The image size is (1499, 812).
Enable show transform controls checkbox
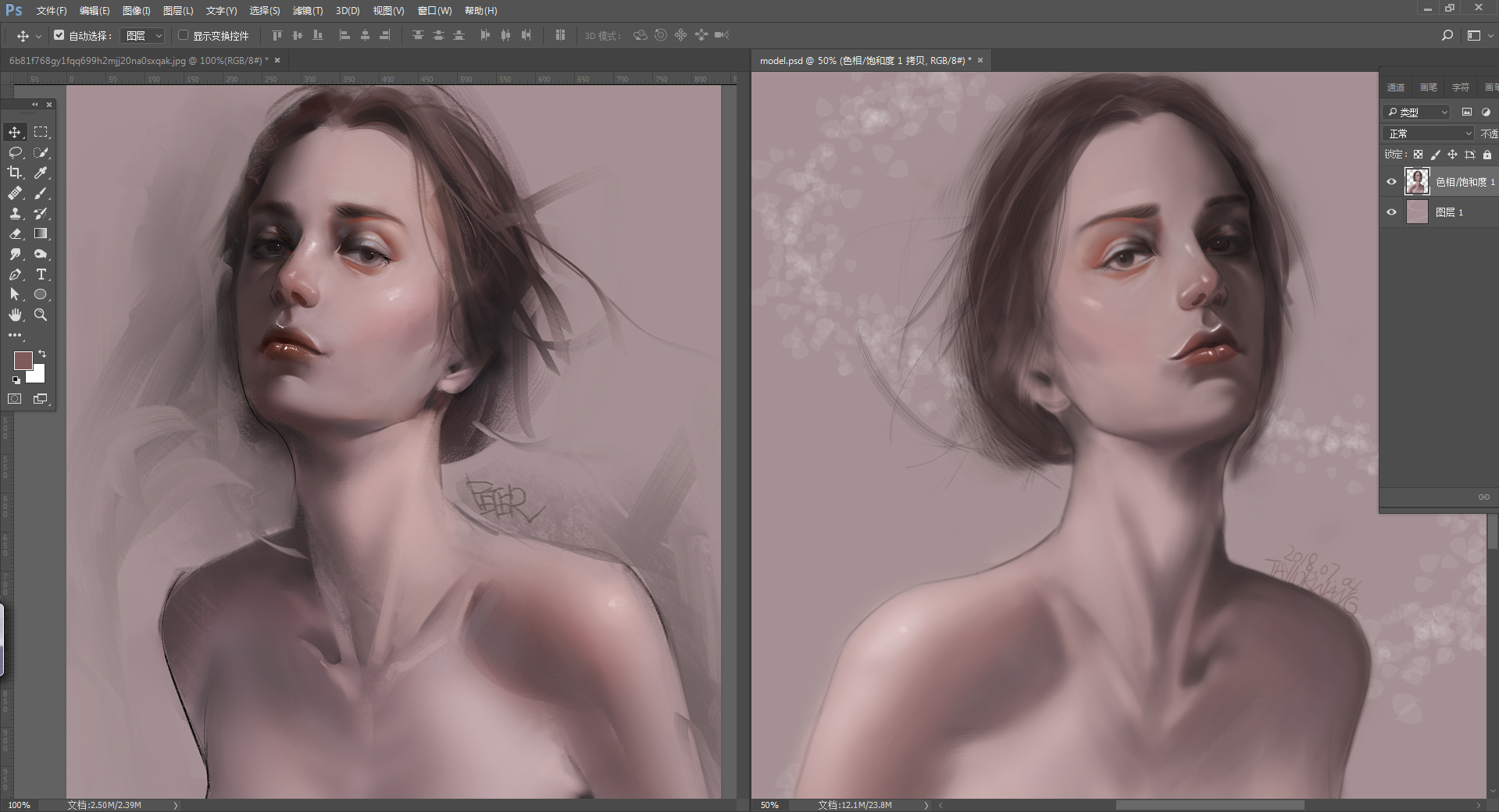tap(184, 35)
